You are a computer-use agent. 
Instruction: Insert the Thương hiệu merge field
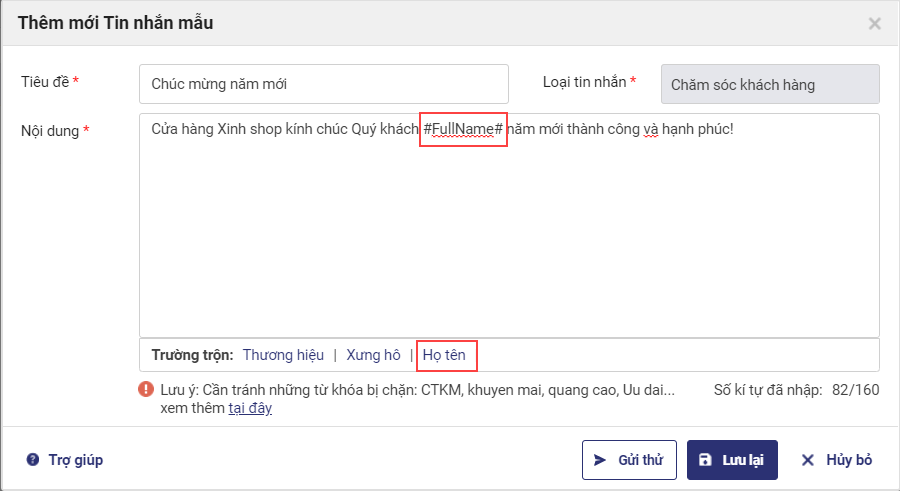[283, 355]
